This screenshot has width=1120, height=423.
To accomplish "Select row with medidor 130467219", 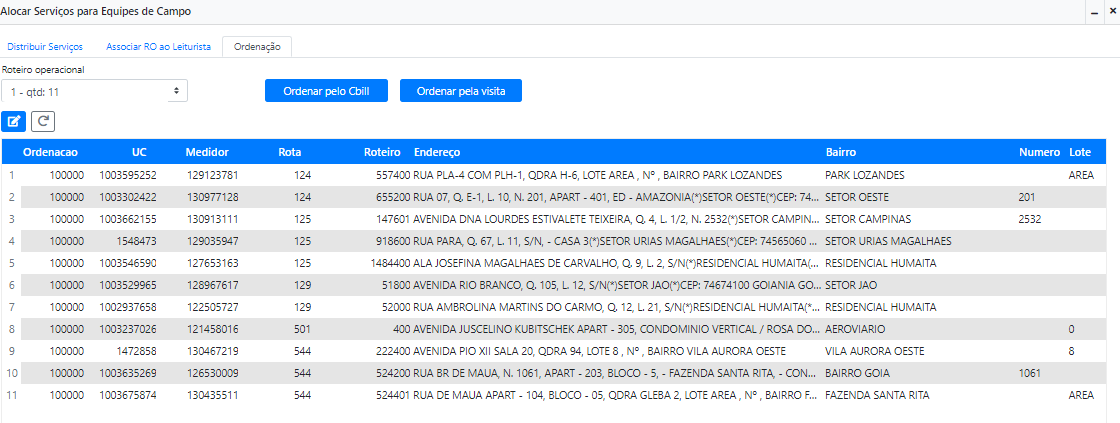I will 212,351.
